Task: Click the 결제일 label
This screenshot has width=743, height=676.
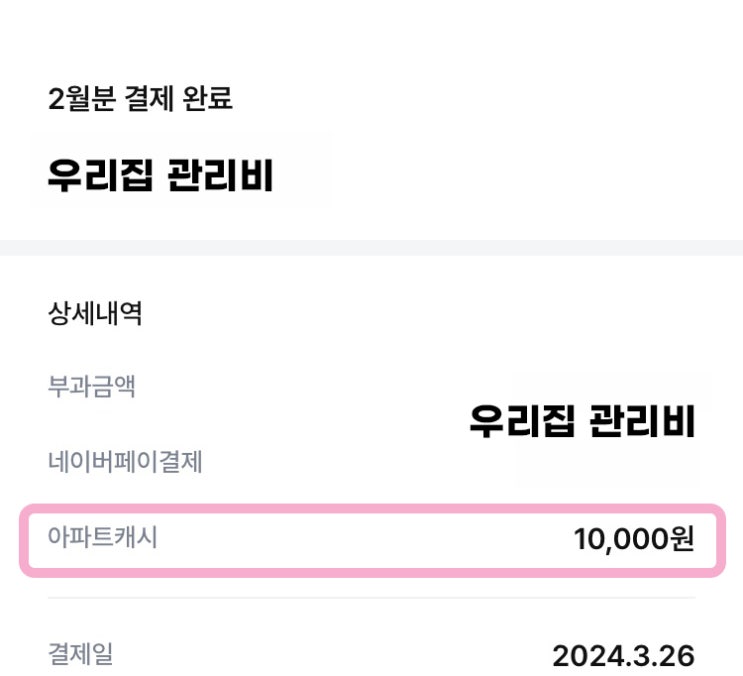Action: [81, 655]
